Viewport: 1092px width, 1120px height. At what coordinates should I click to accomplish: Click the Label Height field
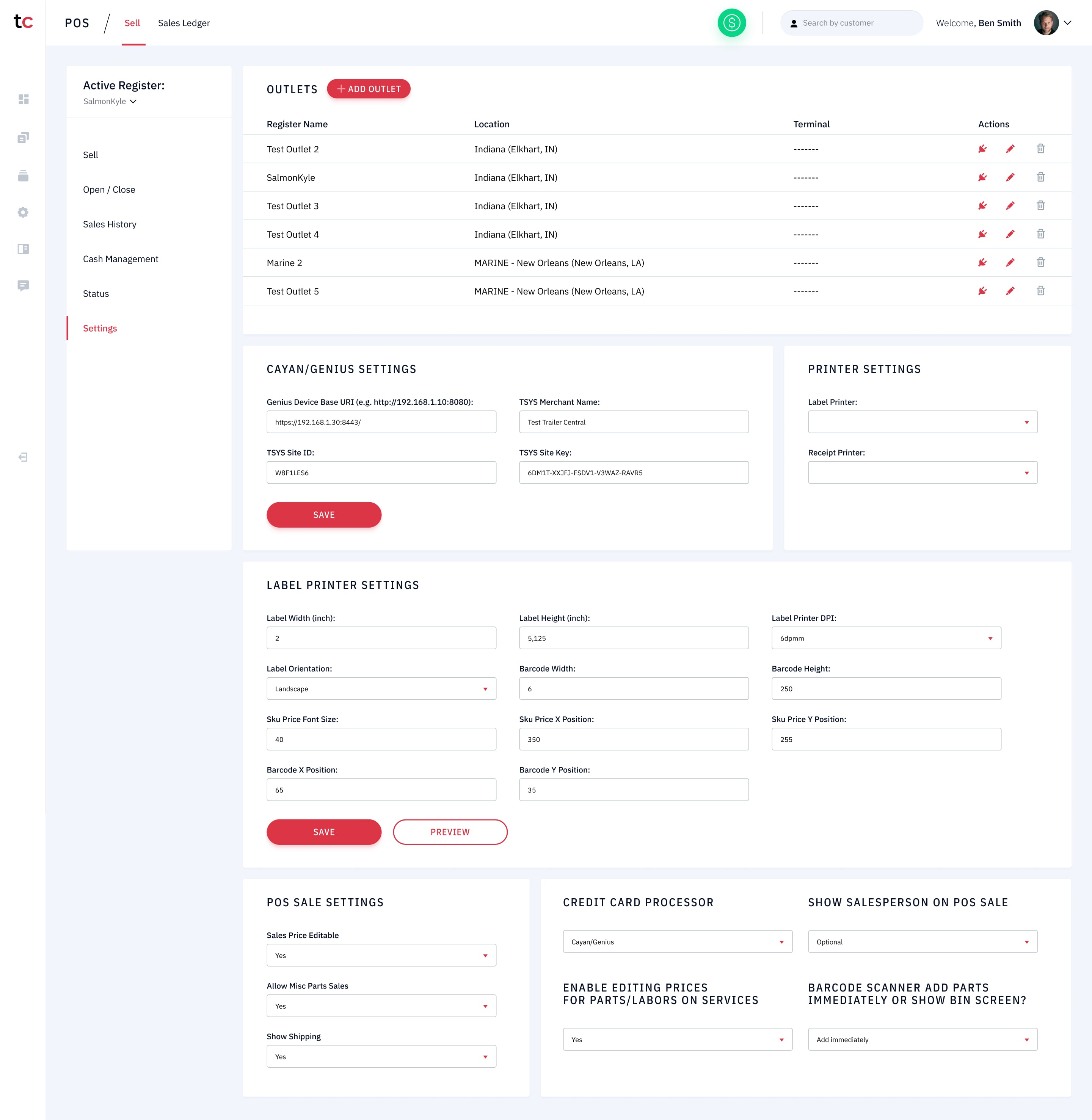[x=634, y=638]
